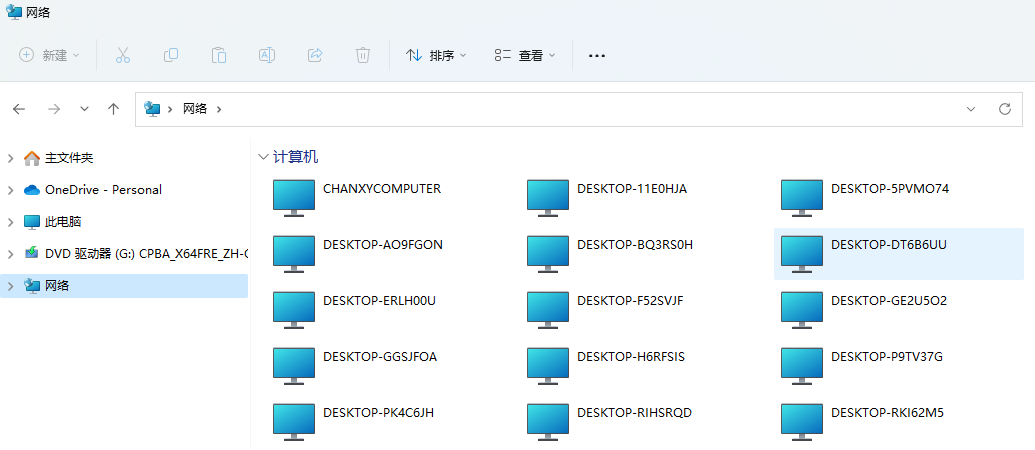The height and width of the screenshot is (450, 1035).
Task: Open the 新建 (New) dropdown
Action: point(50,55)
